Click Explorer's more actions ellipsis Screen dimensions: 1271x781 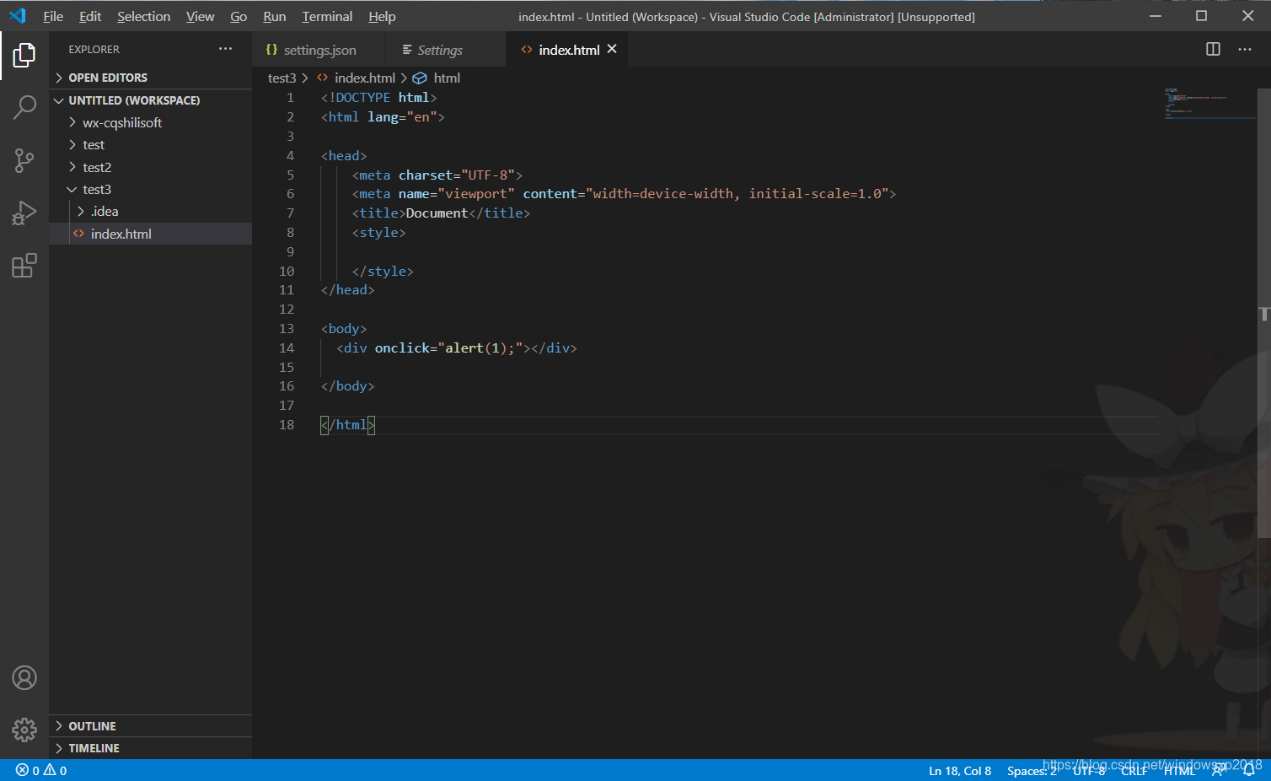[x=225, y=49]
